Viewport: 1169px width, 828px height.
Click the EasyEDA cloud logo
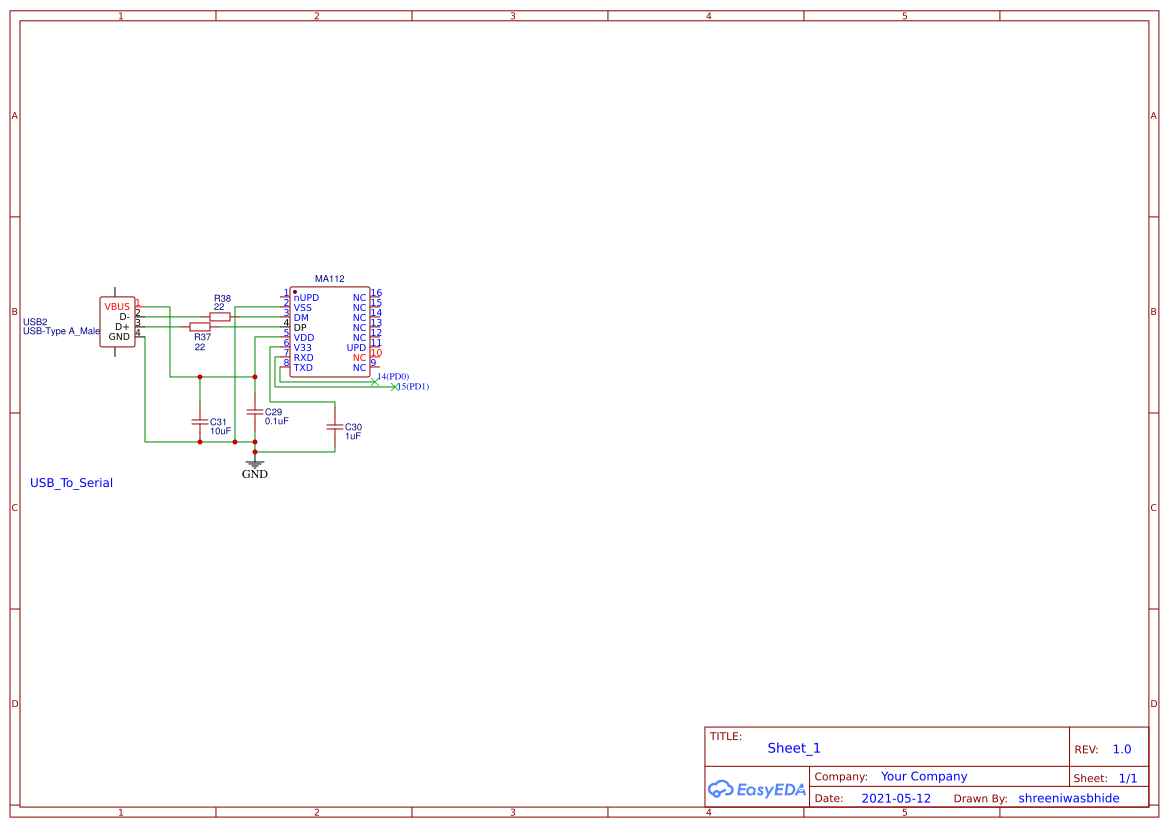pos(723,789)
